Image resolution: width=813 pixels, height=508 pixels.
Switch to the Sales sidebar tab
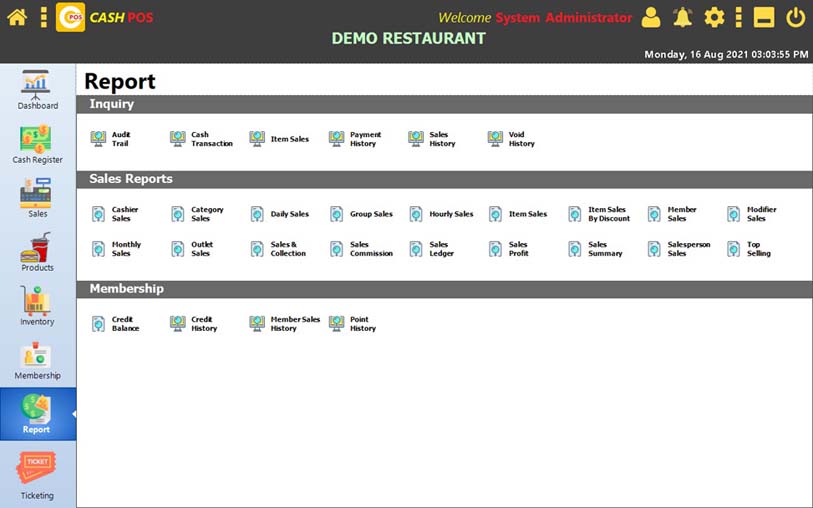(37, 198)
